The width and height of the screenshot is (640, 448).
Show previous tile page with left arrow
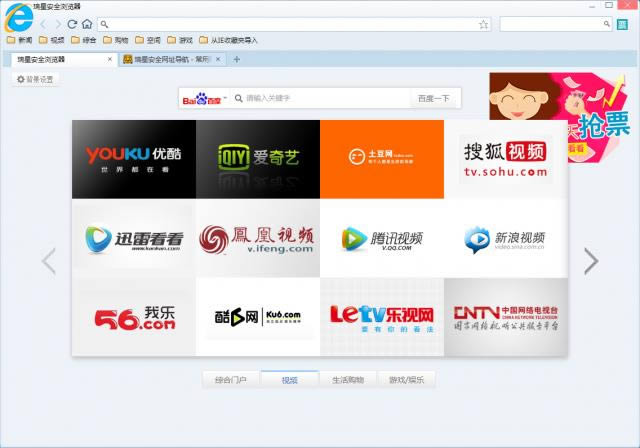[49, 261]
